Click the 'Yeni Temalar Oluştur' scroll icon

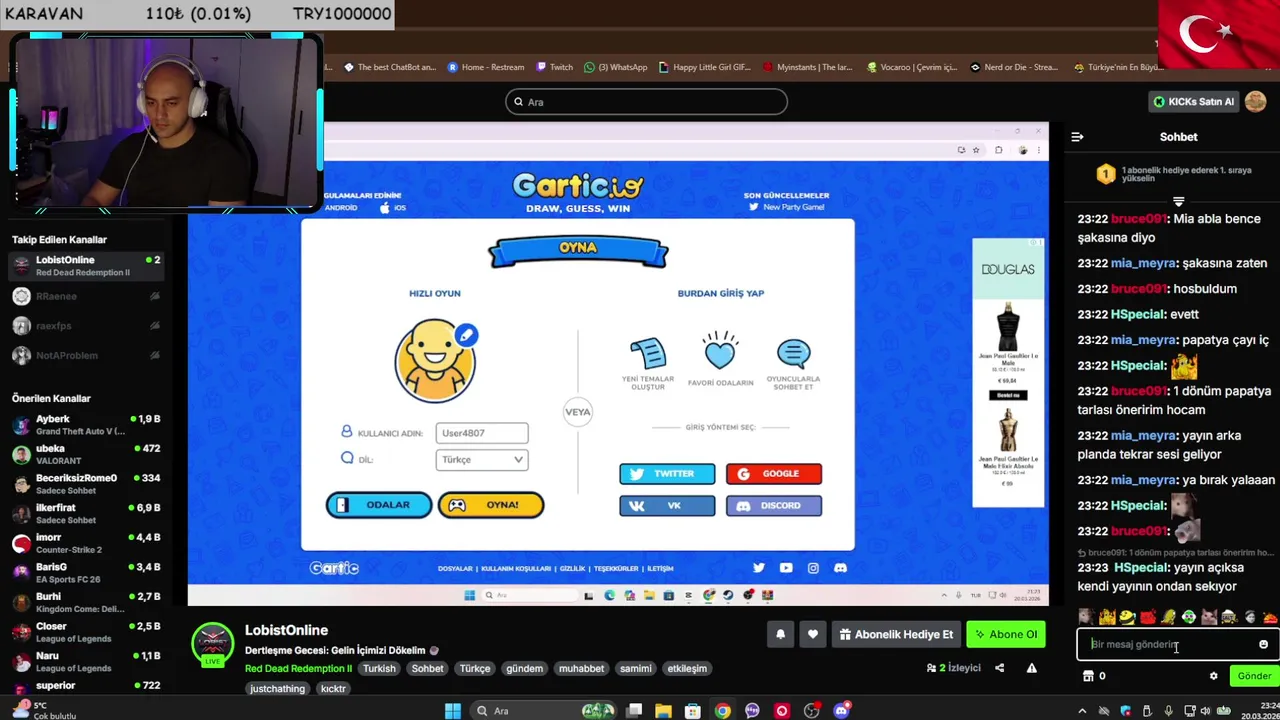(648, 353)
